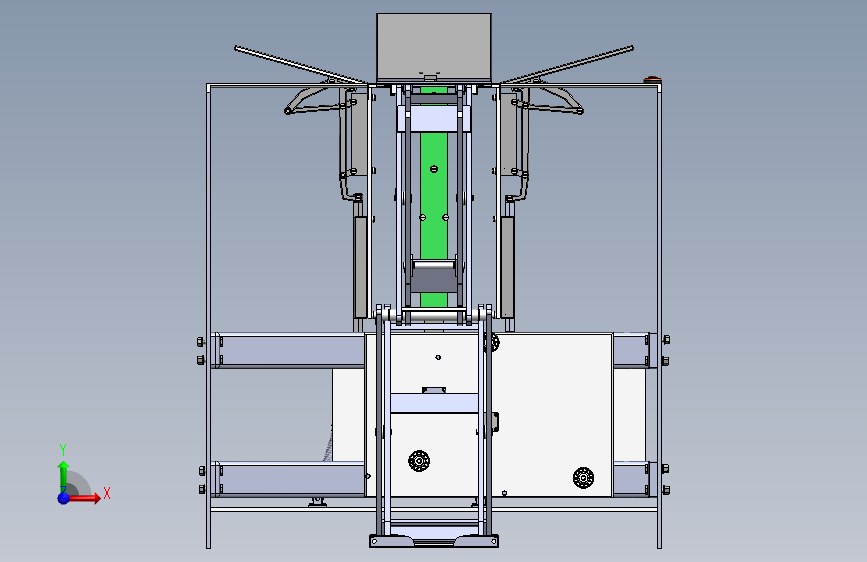
Task: Select the base foot plate at the bottom
Action: (x=434, y=541)
